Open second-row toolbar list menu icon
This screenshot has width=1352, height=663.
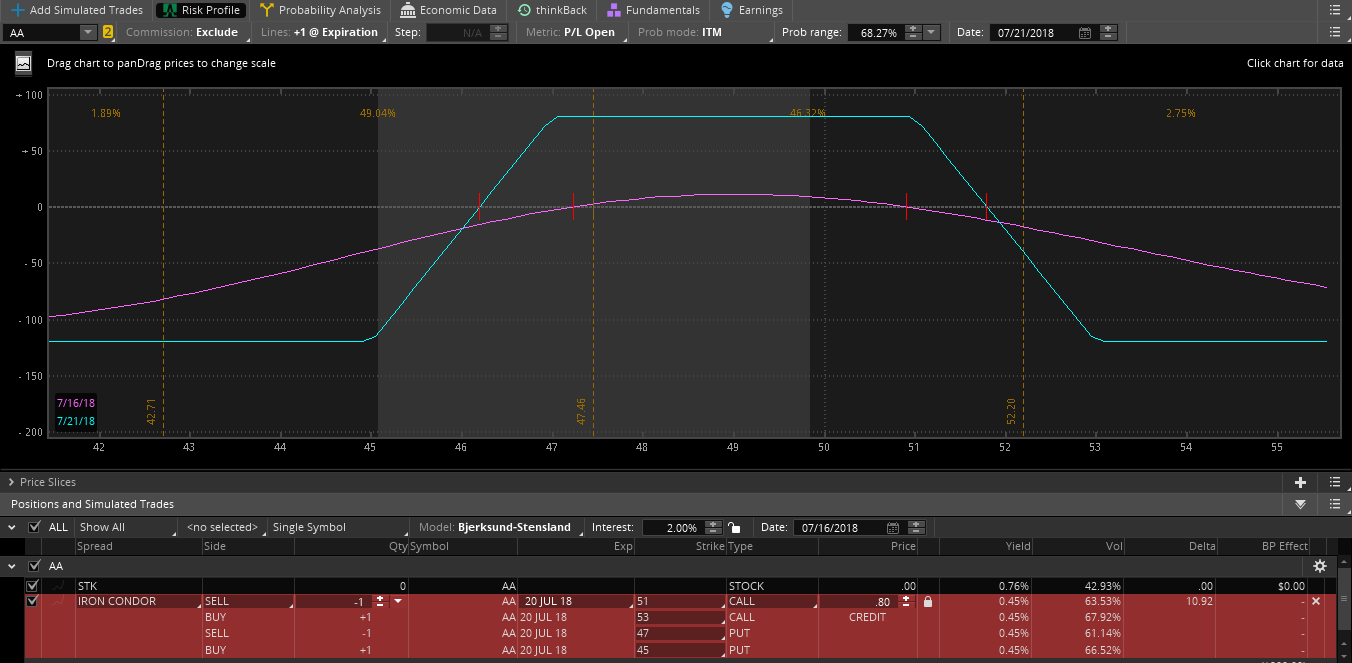tap(1335, 32)
